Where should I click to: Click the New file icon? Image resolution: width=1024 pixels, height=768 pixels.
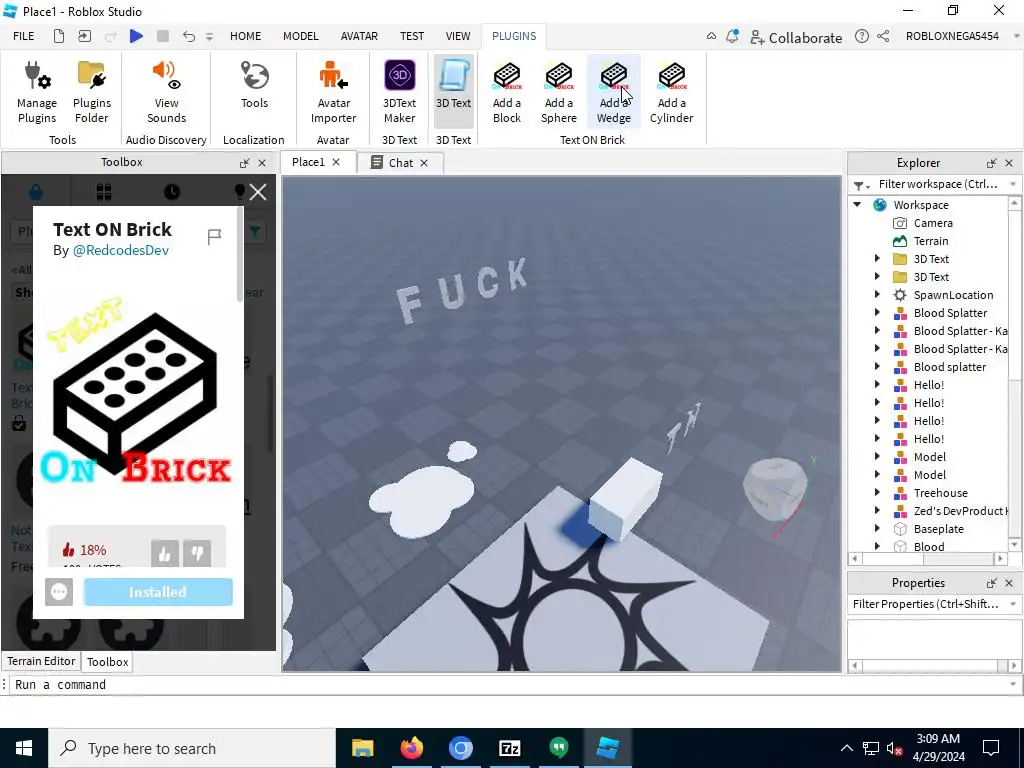59,36
